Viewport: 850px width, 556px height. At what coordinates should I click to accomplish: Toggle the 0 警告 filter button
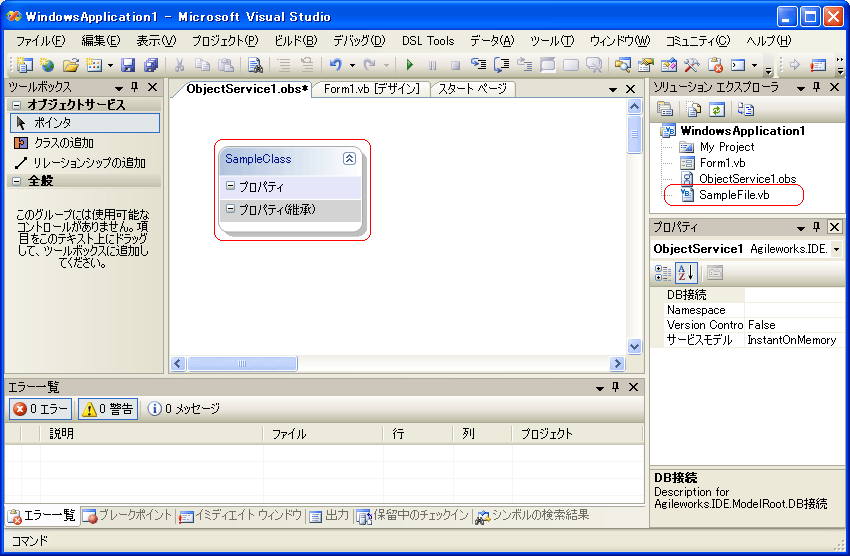(x=107, y=409)
